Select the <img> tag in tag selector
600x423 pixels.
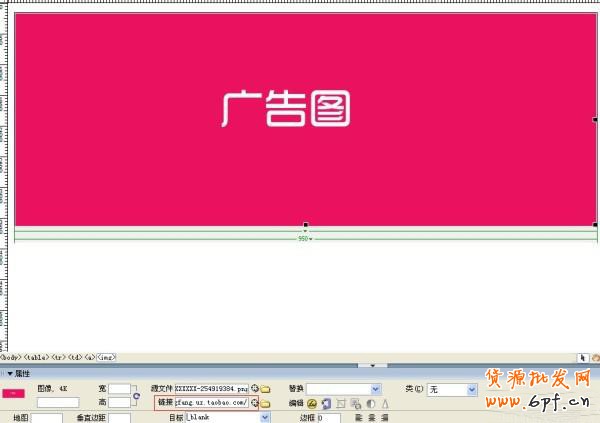point(105,357)
